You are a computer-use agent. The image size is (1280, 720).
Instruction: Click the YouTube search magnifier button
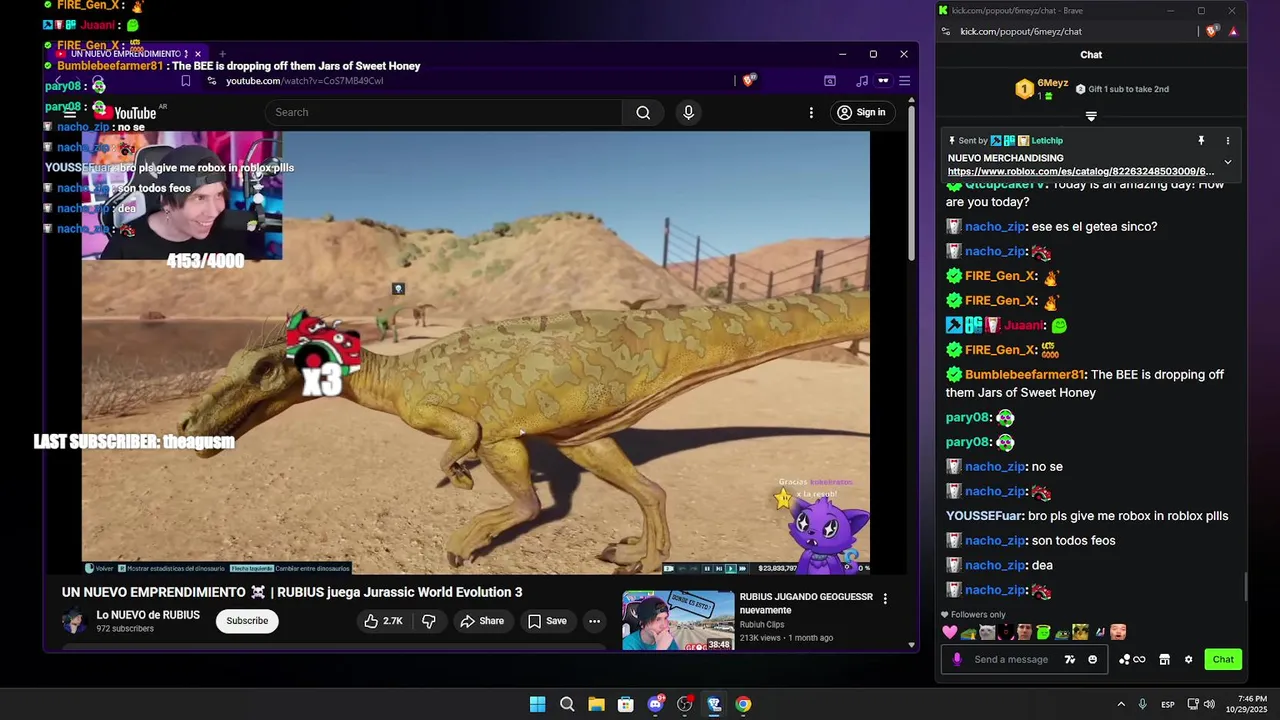tap(643, 112)
